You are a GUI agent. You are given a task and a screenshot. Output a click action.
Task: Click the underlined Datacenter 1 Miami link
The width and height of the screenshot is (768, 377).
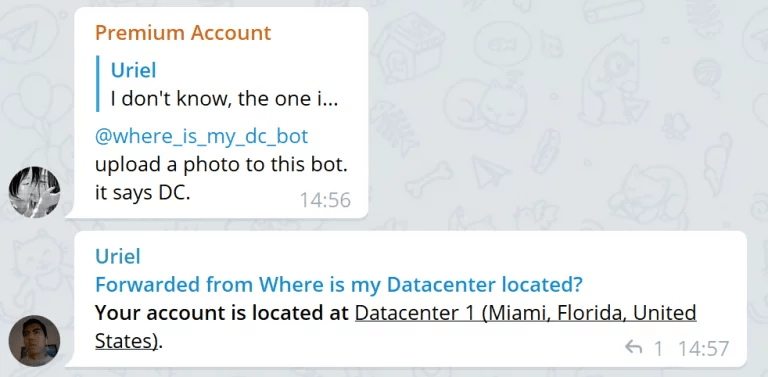pos(526,313)
